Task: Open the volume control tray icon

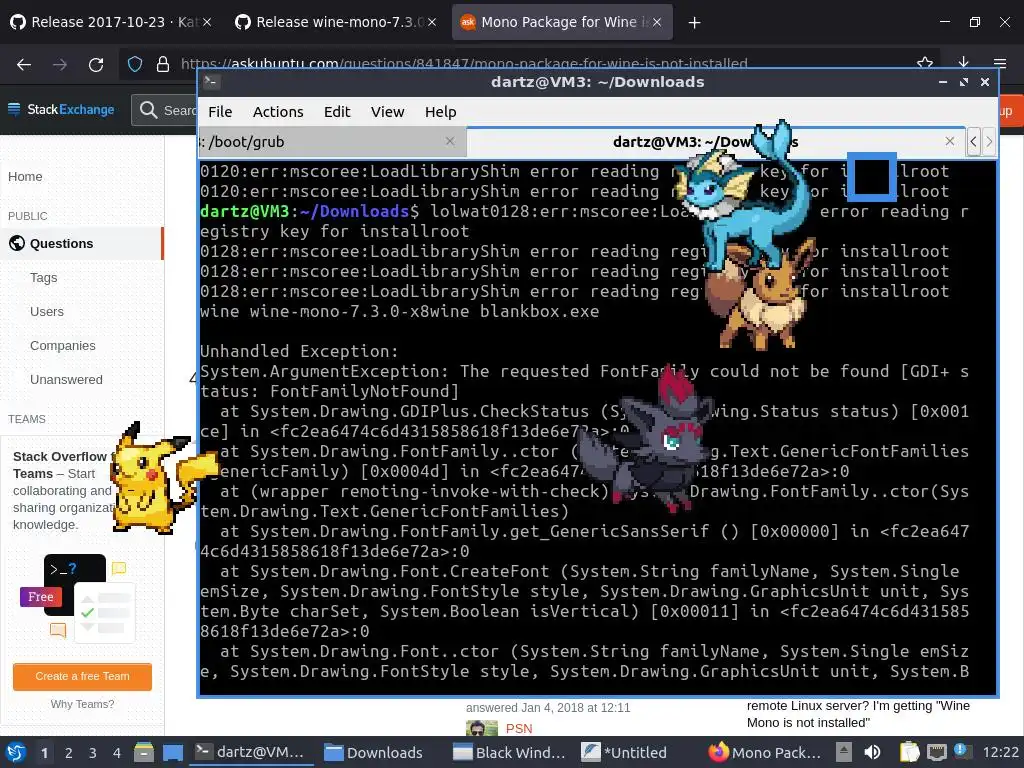Action: (x=872, y=752)
